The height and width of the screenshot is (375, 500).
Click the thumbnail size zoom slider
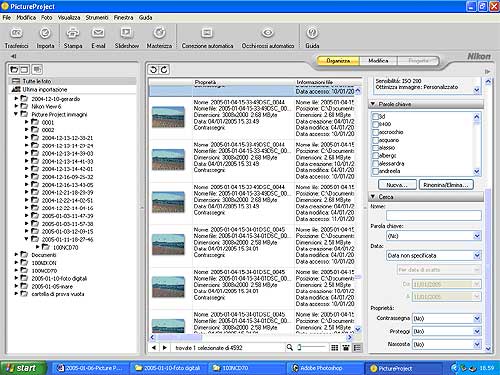[x=311, y=348]
